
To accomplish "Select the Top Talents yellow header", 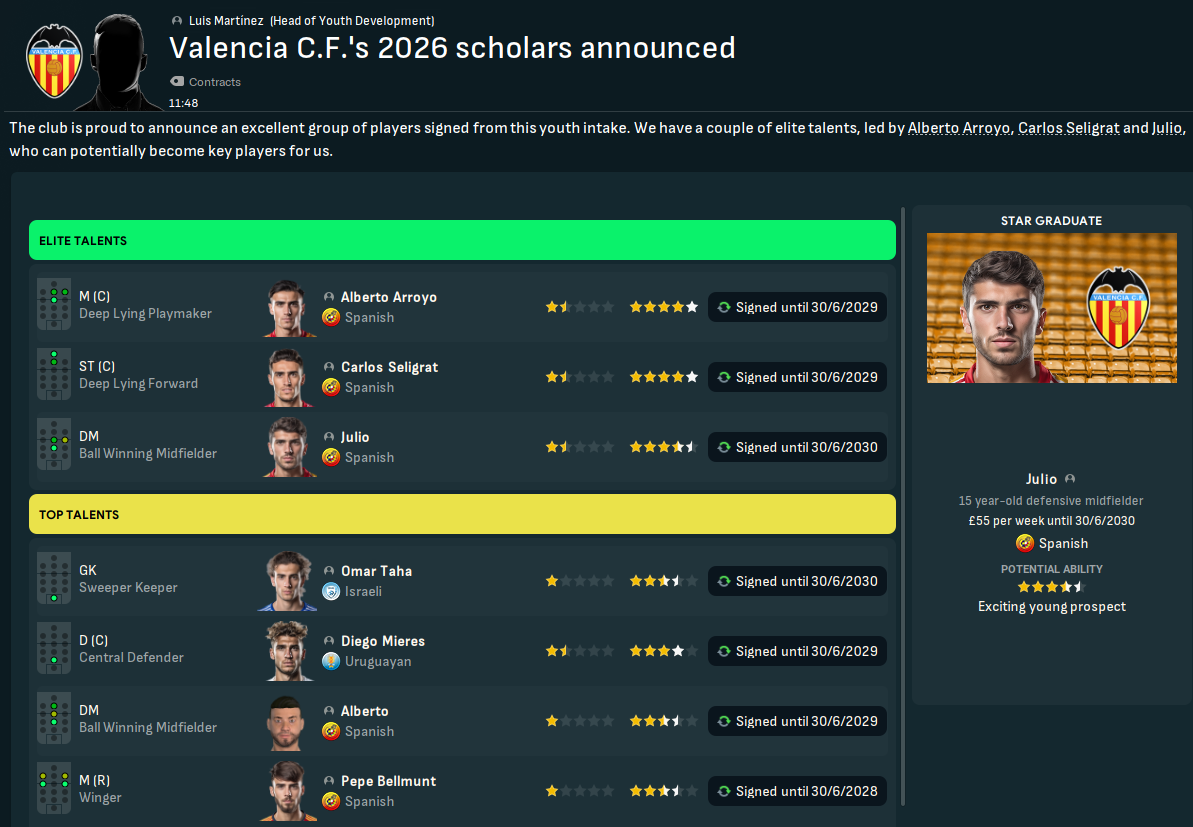I will tap(462, 514).
